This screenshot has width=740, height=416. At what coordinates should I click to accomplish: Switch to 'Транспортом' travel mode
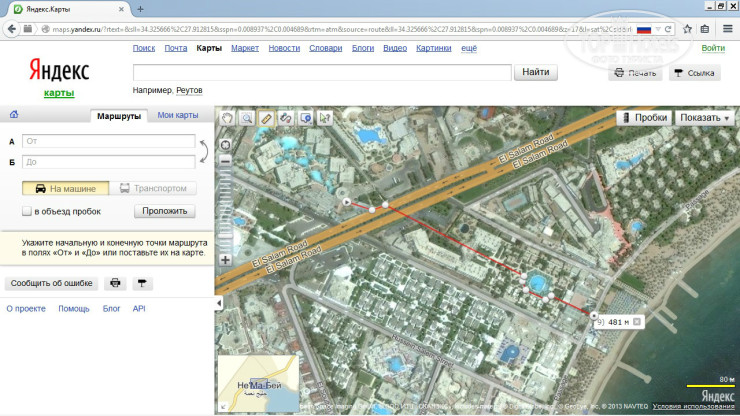pos(153,188)
